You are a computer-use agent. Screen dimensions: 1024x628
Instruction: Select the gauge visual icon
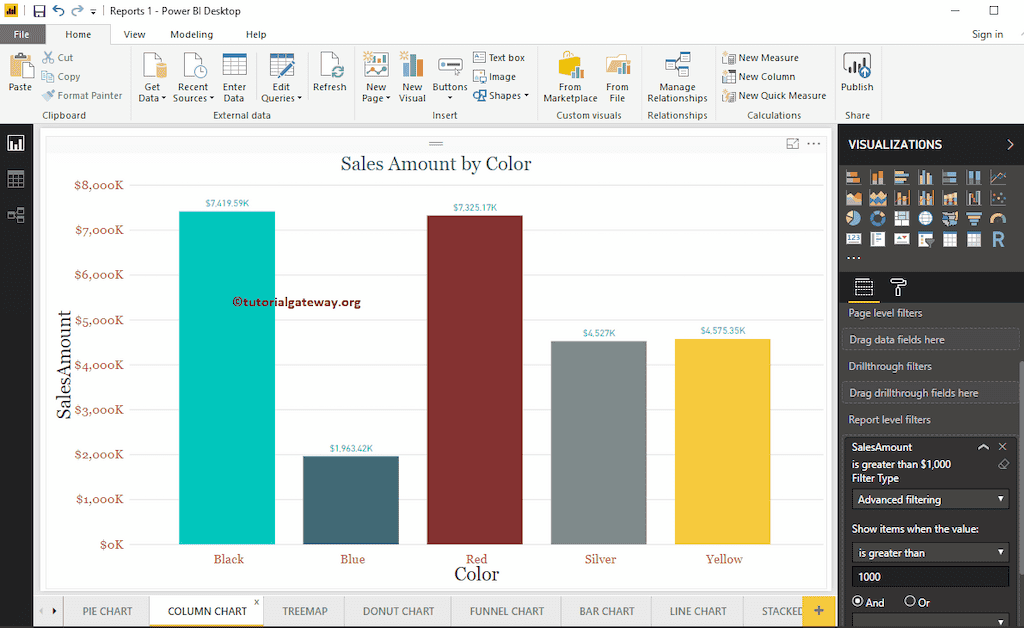[998, 219]
